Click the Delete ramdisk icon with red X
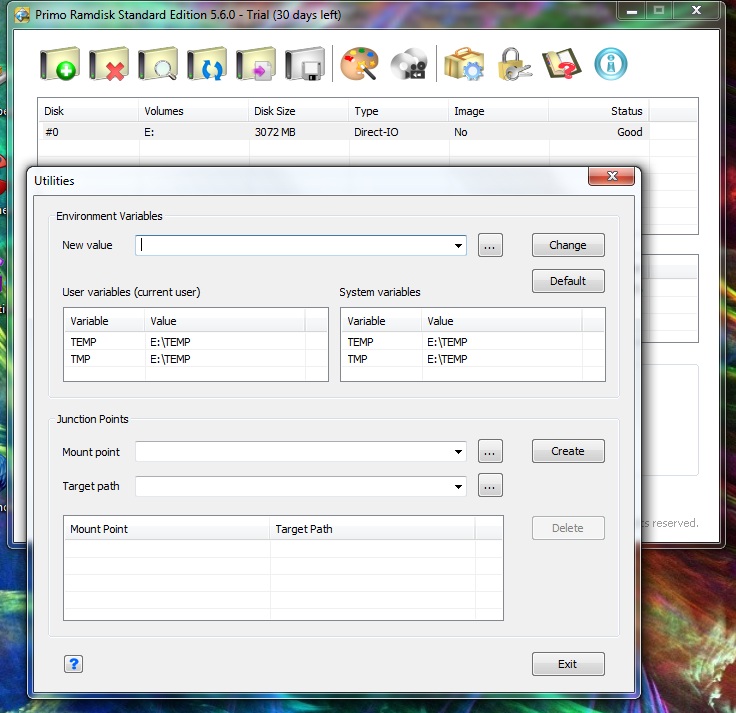Viewport: 736px width, 713px height. (109, 64)
